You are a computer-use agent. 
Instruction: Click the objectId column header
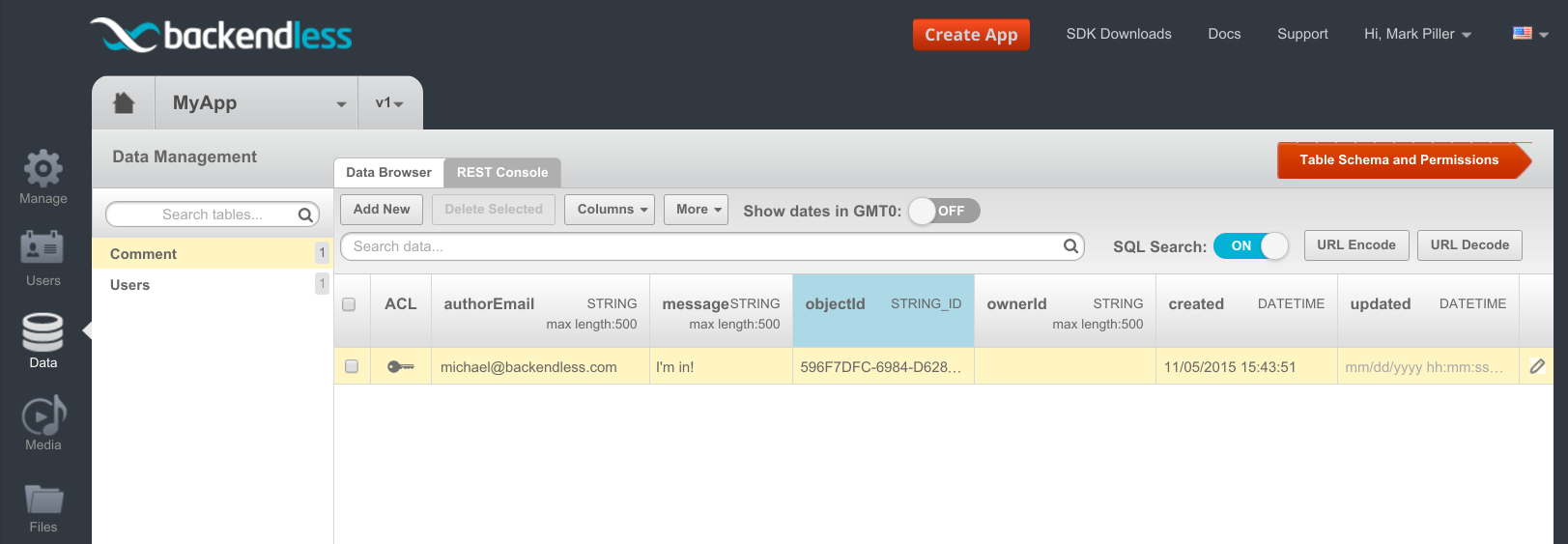pyautogui.click(x=883, y=311)
